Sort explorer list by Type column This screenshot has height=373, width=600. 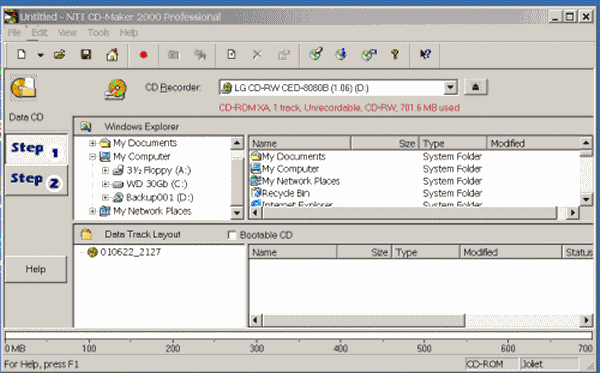coord(453,143)
